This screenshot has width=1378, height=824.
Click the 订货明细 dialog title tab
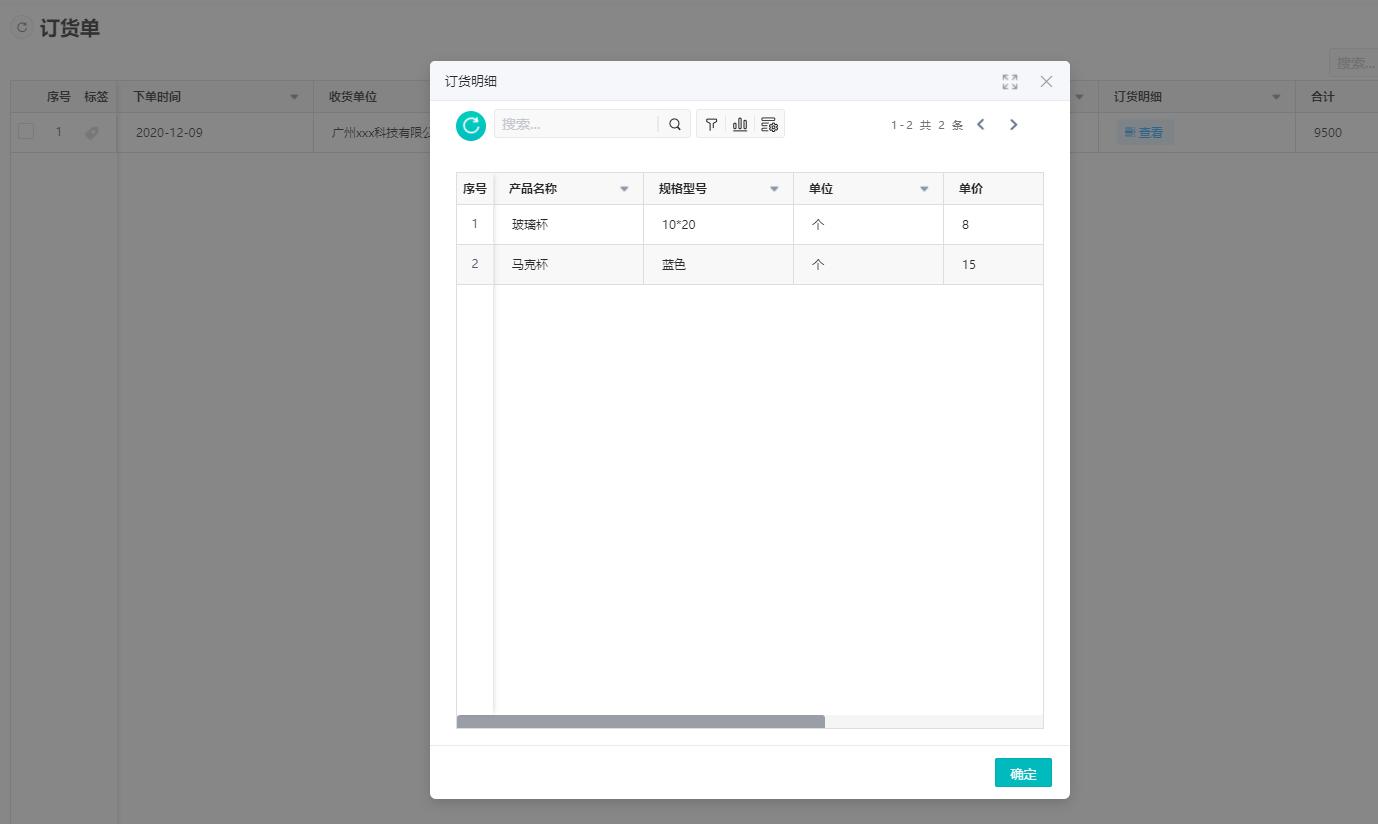[x=472, y=81]
